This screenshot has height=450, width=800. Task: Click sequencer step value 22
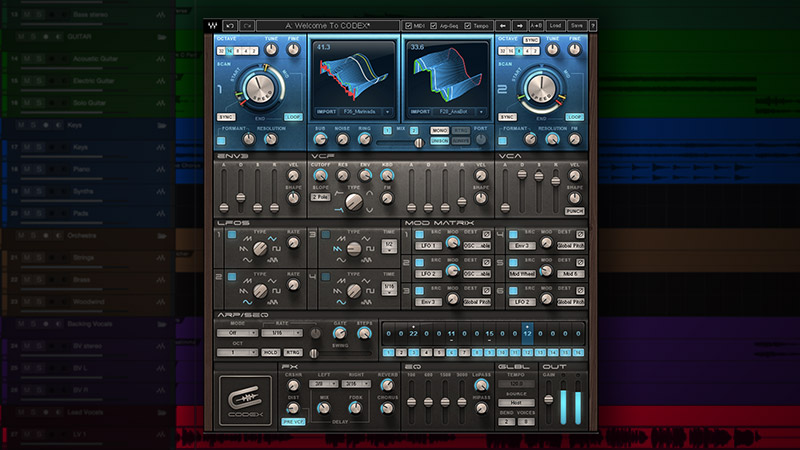point(413,334)
